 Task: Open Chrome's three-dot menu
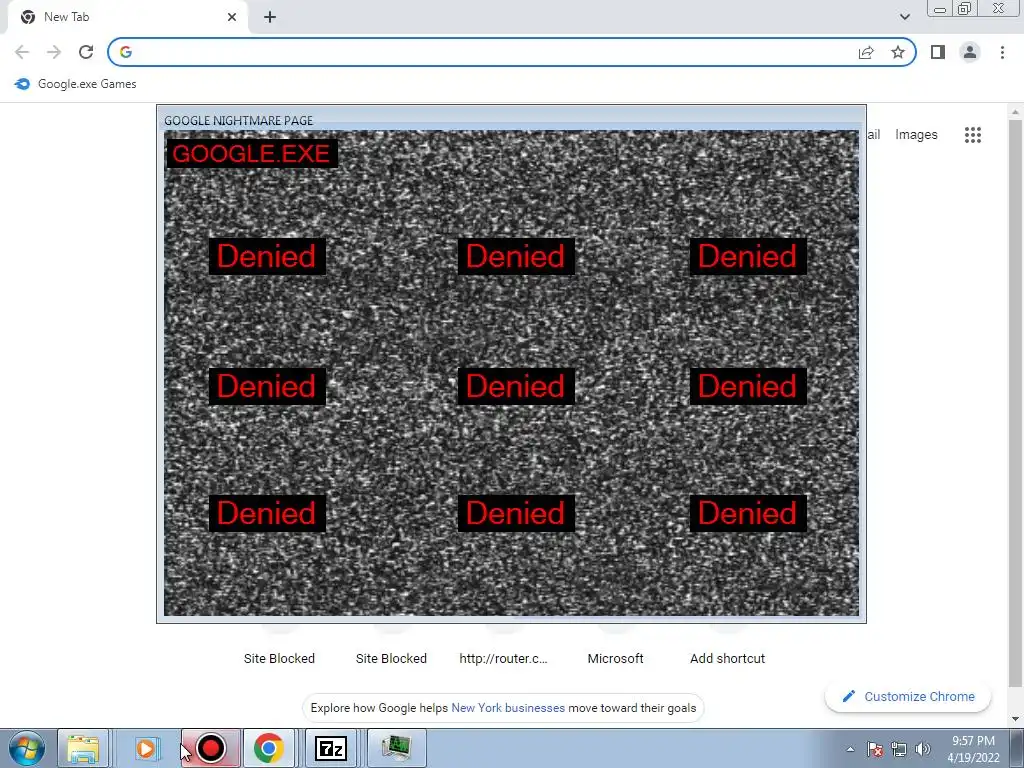(x=1002, y=52)
